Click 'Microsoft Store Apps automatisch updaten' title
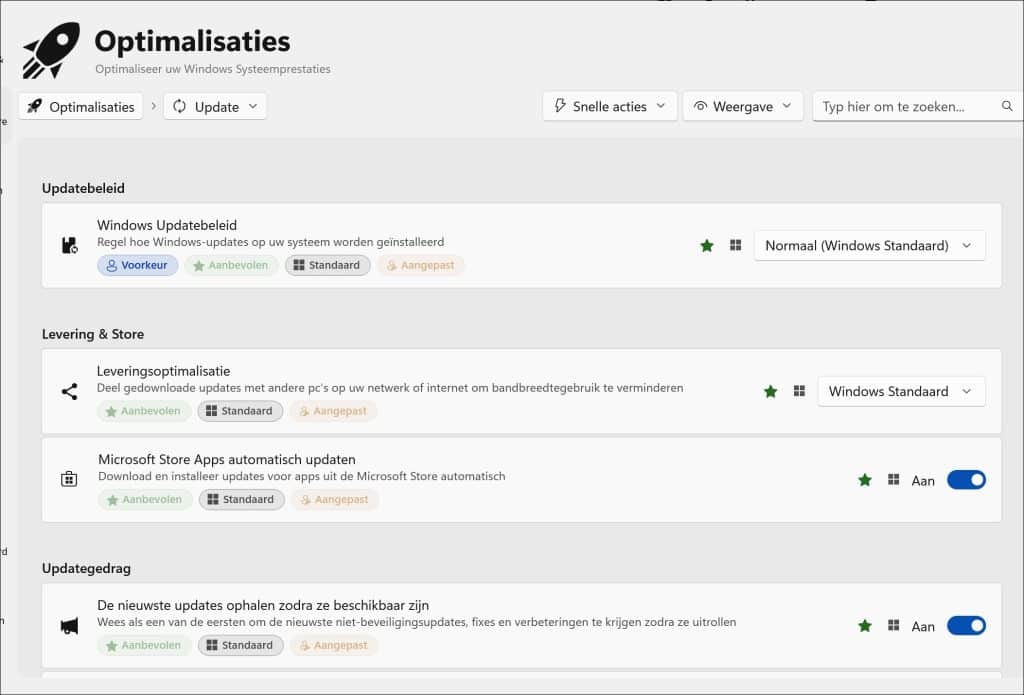 click(227, 459)
